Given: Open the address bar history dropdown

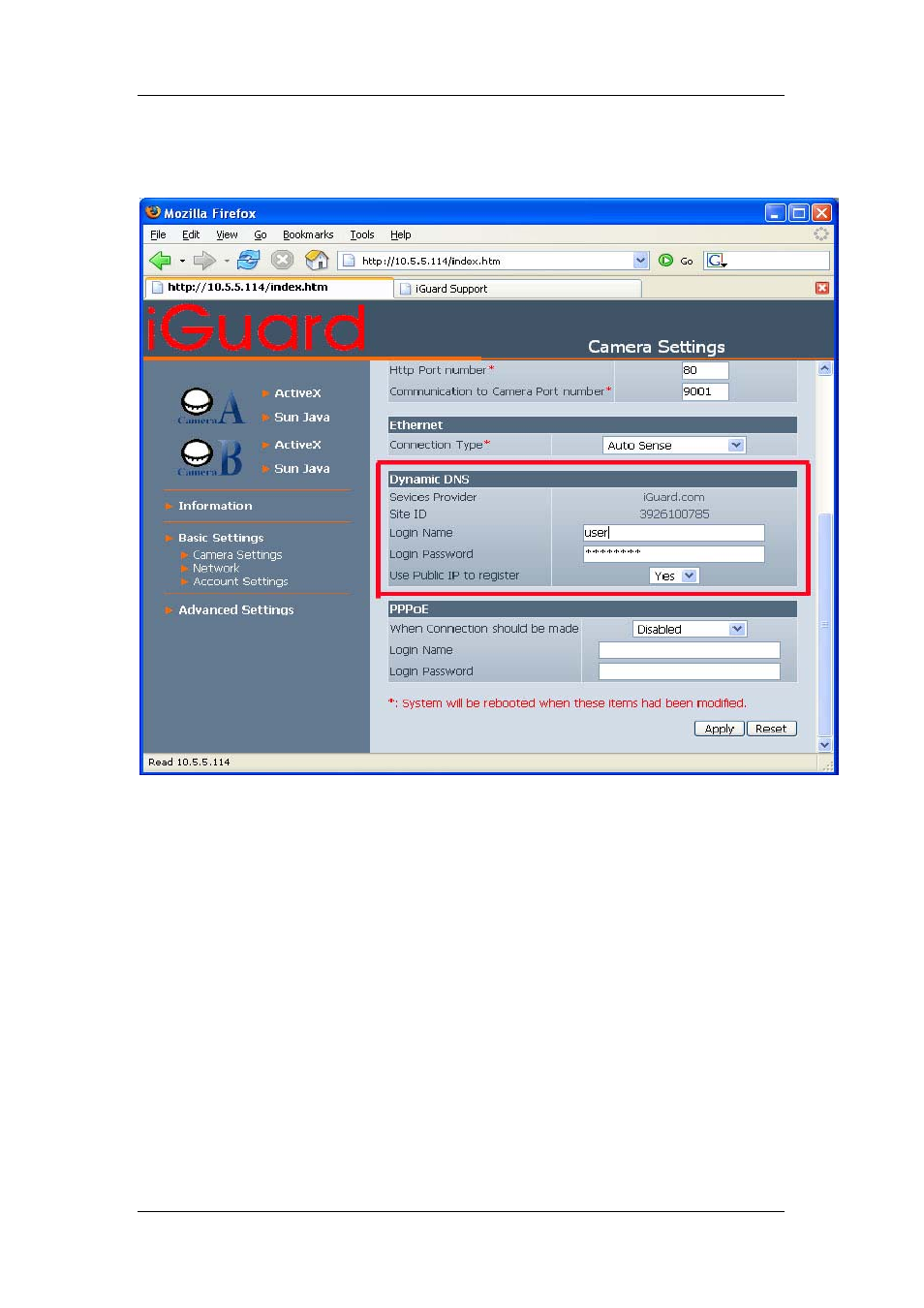Looking at the screenshot, I should 640,261.
